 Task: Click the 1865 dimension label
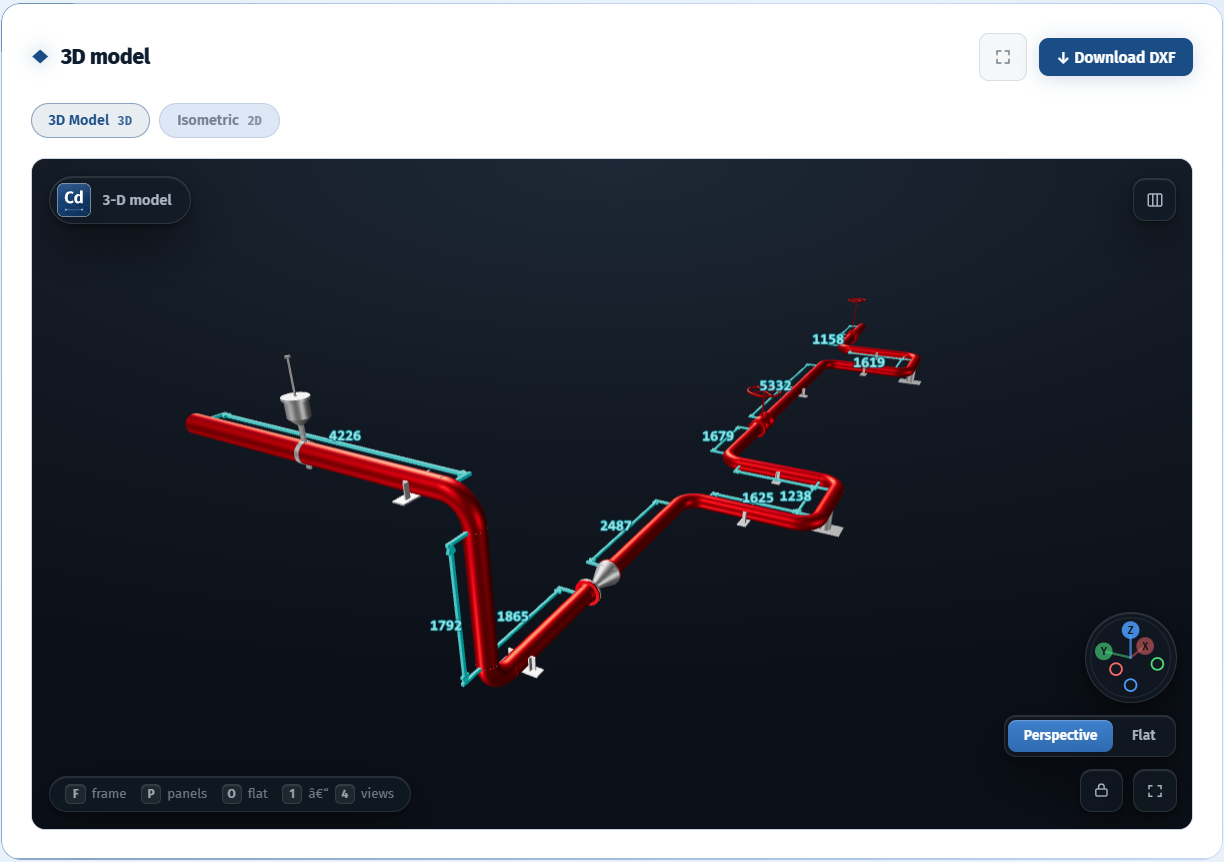point(513,617)
